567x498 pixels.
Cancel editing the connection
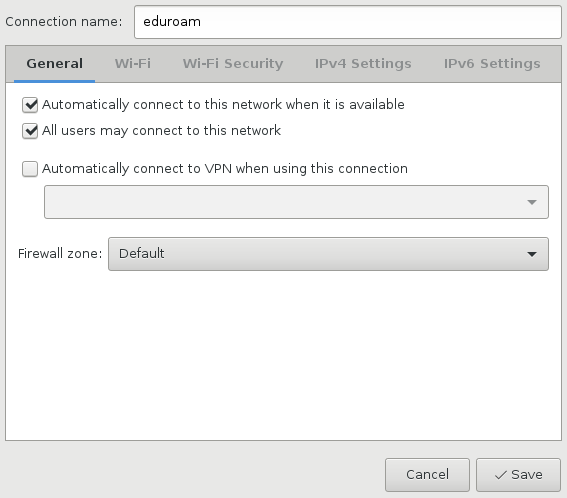coord(427,475)
